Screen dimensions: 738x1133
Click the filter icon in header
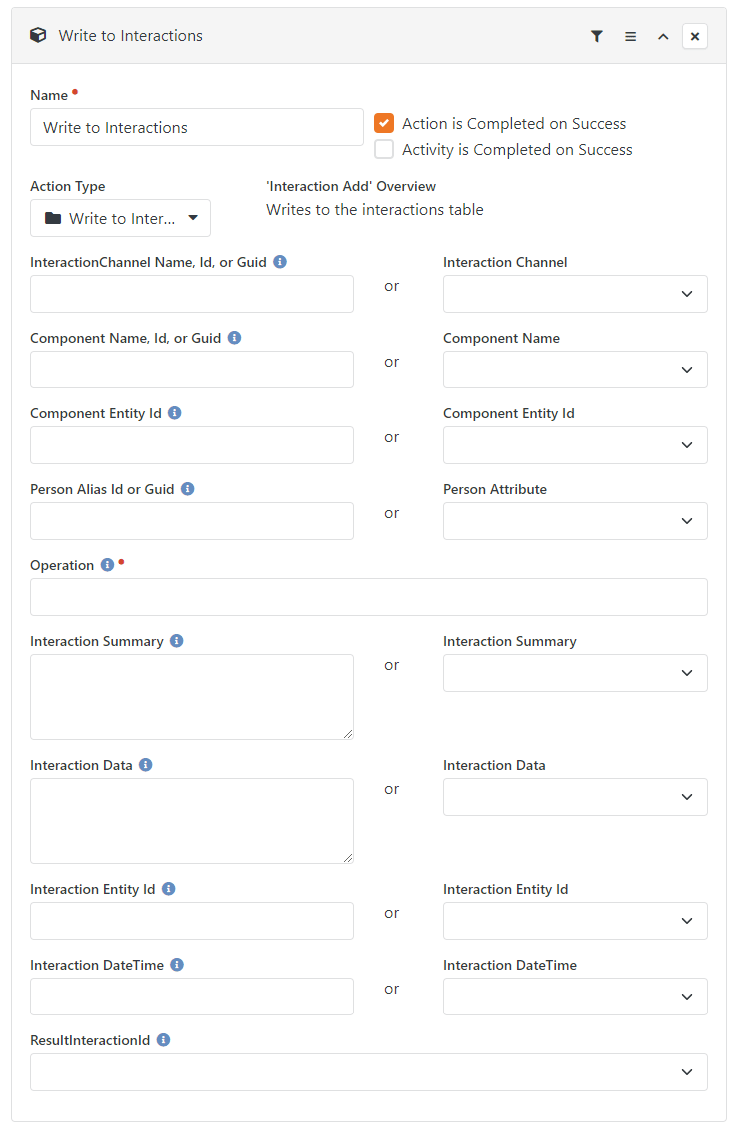coord(596,36)
